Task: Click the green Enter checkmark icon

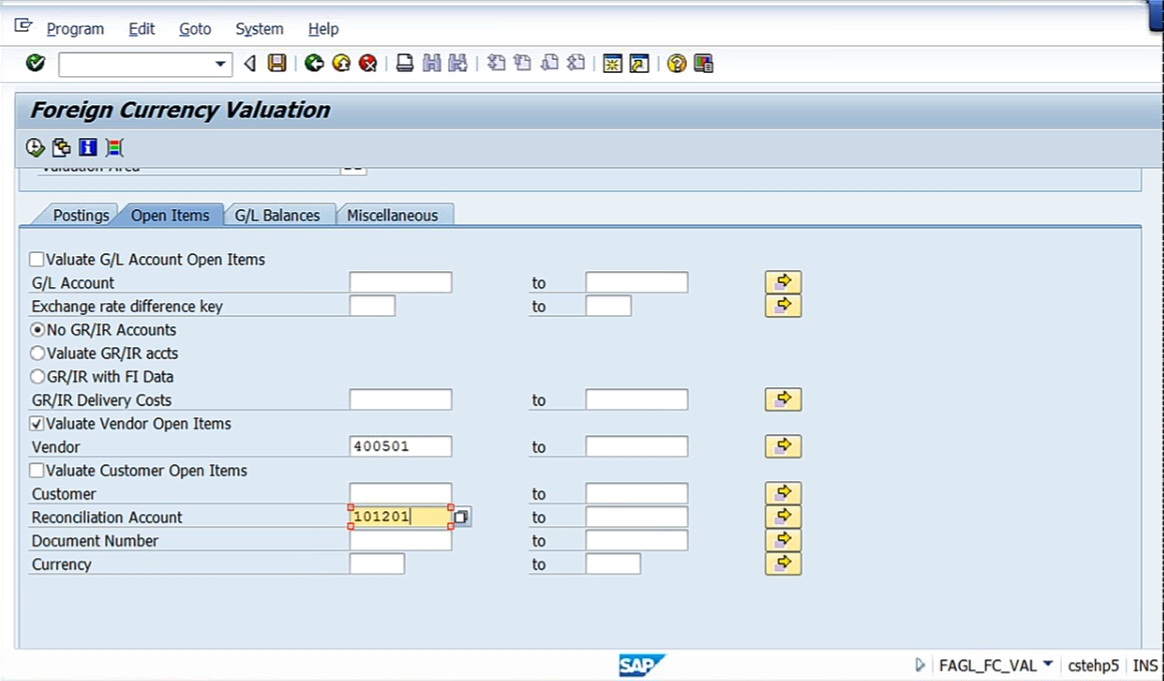Action: click(35, 63)
